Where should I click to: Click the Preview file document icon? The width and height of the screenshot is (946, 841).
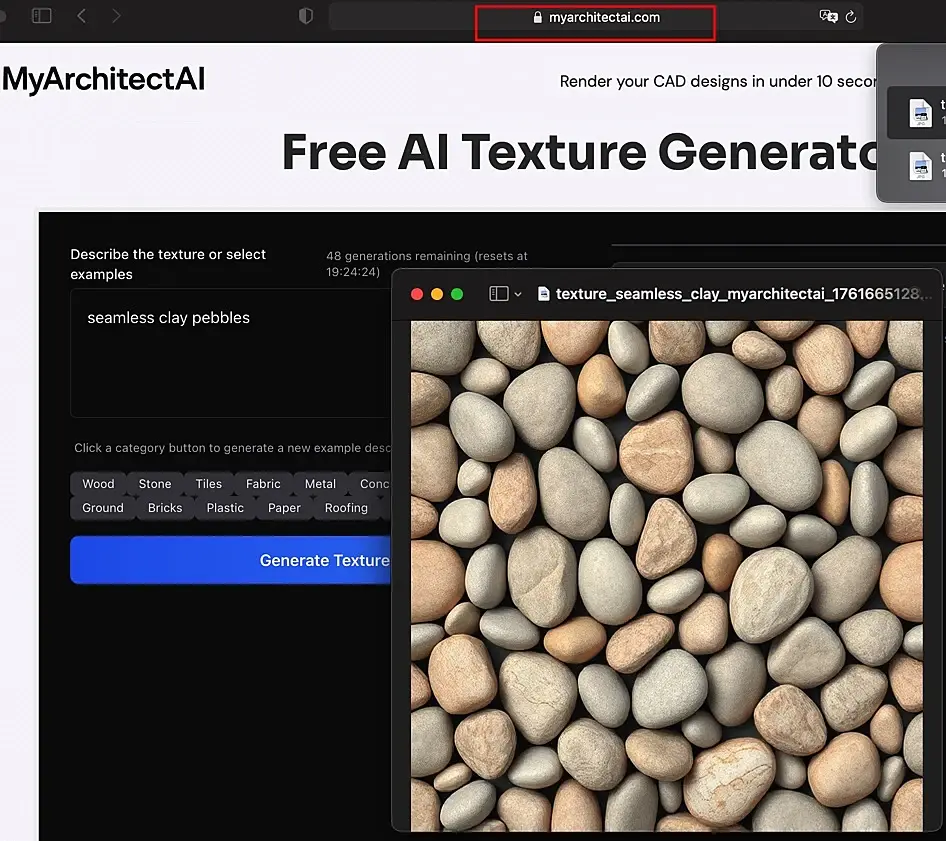(x=544, y=294)
